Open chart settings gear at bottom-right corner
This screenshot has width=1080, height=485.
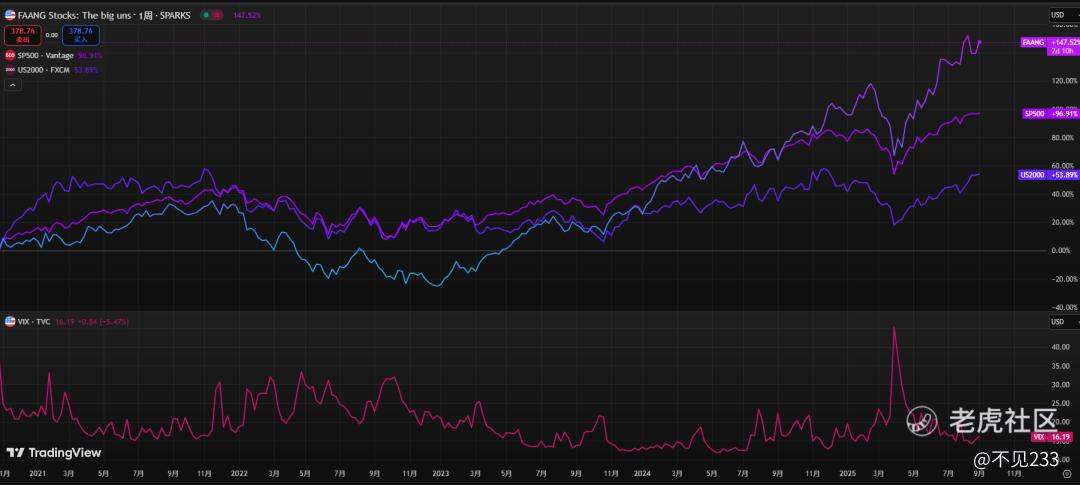click(x=1067, y=473)
